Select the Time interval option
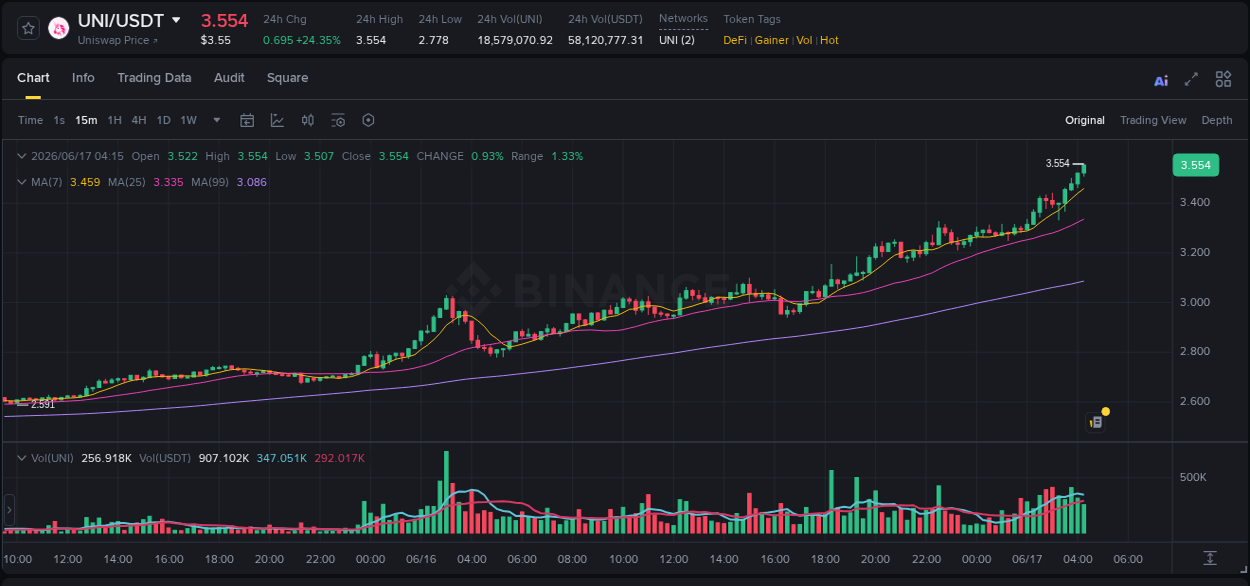The width and height of the screenshot is (1250, 586). tap(30, 120)
